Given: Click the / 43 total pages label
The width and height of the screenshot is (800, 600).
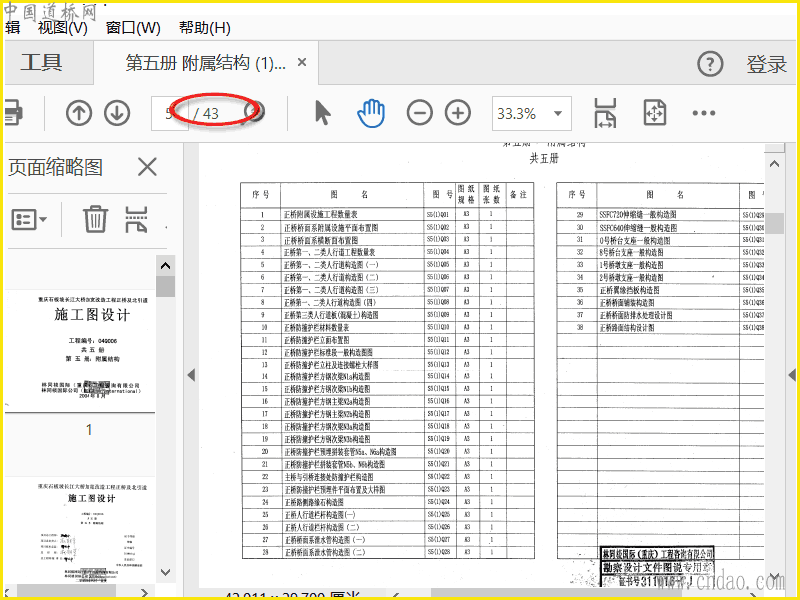Looking at the screenshot, I should pos(207,113).
